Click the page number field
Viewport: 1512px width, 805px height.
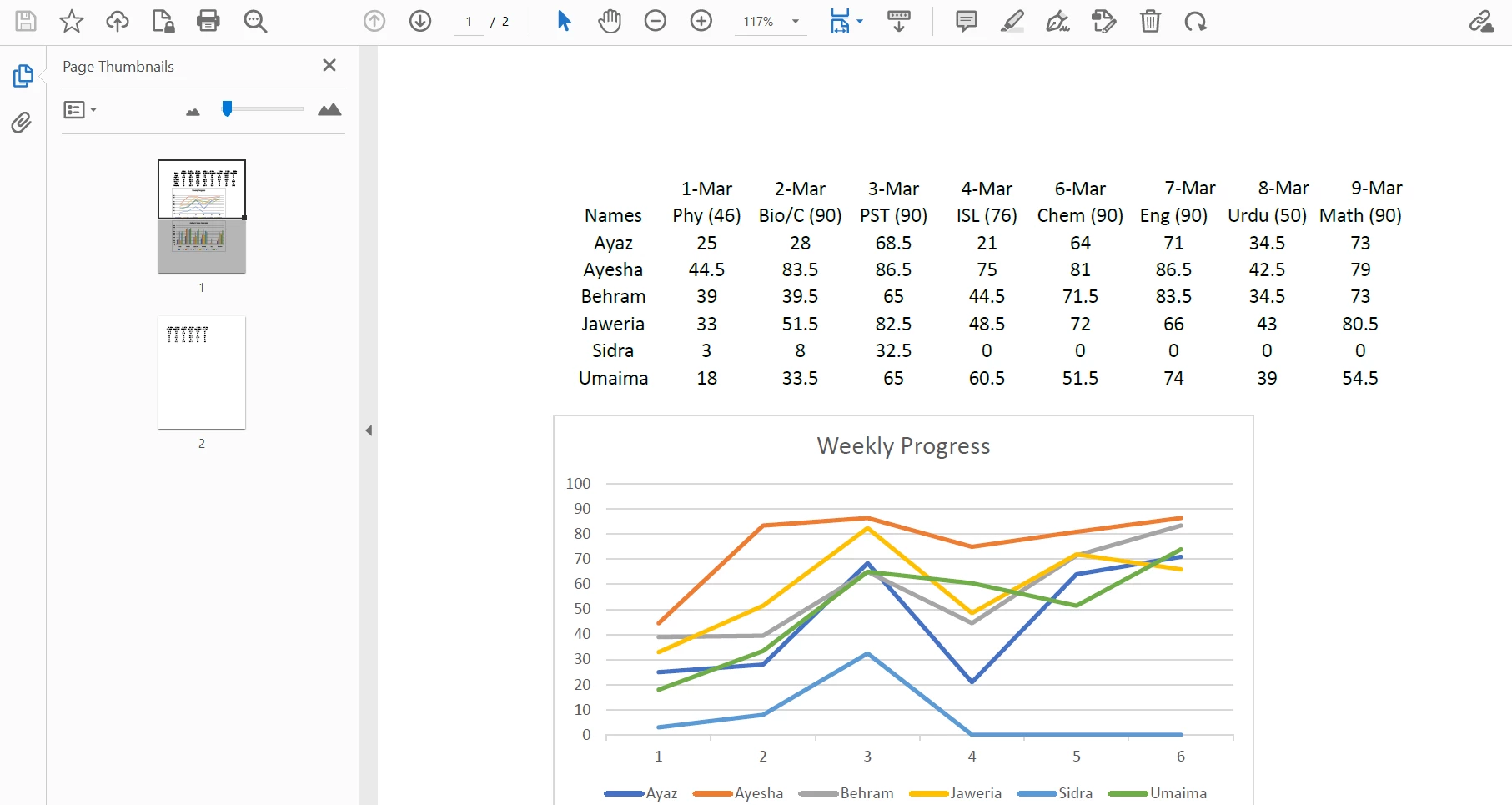pyautogui.click(x=469, y=22)
